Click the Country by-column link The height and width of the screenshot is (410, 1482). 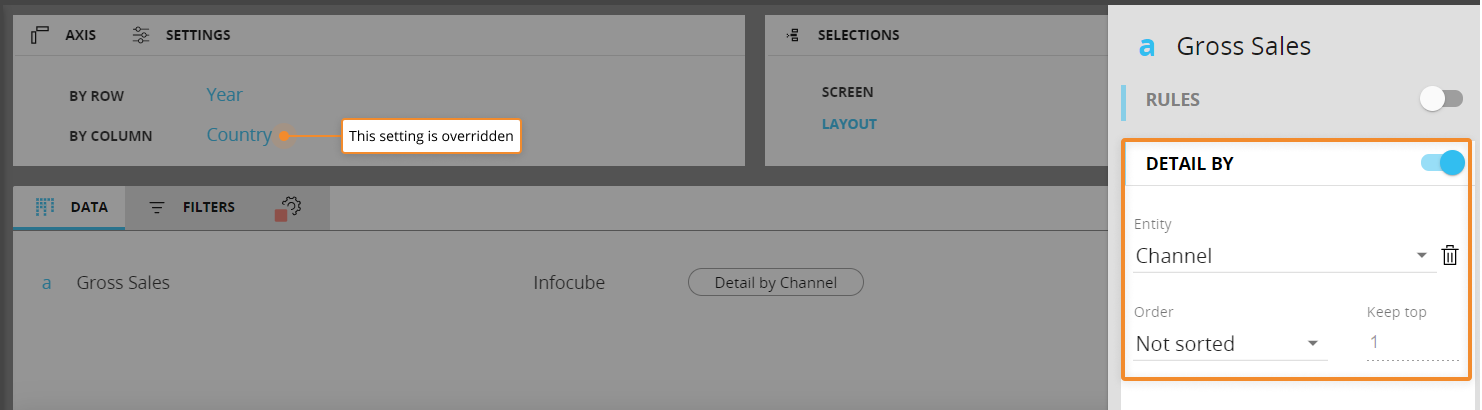[239, 135]
